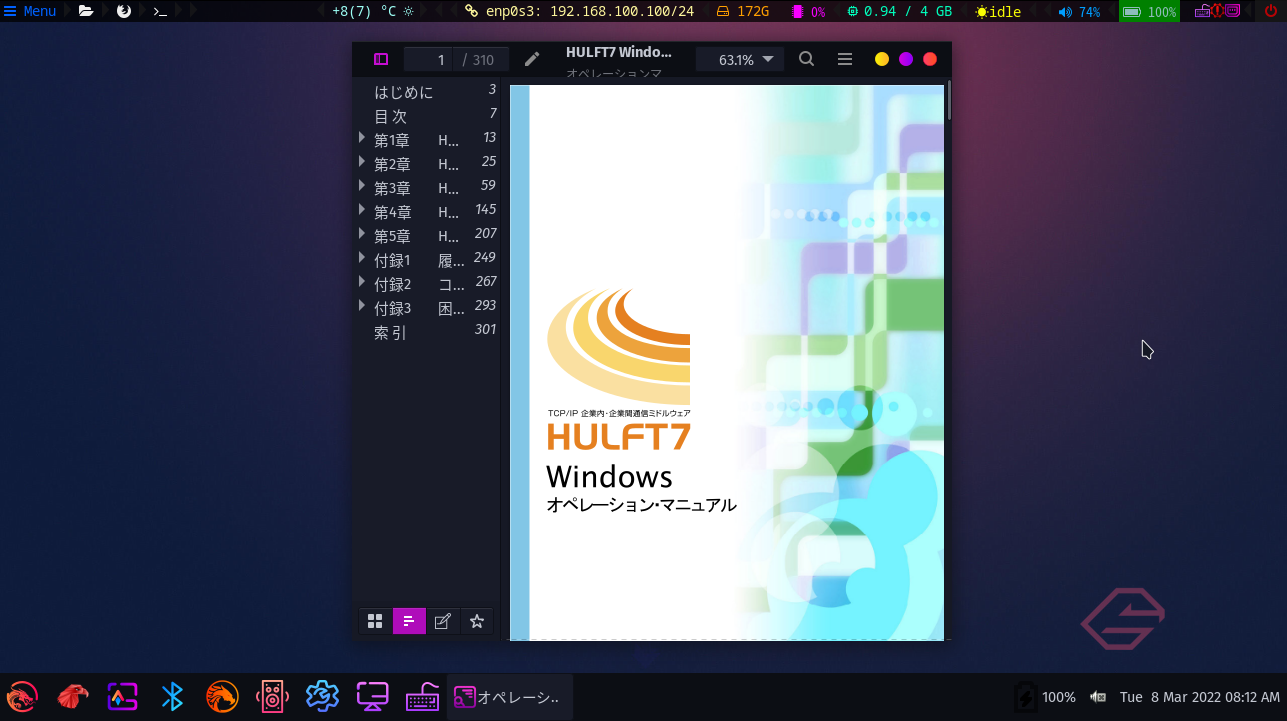The image size is (1287, 721).
Task: Open the Menu button in top panel
Action: click(x=30, y=11)
